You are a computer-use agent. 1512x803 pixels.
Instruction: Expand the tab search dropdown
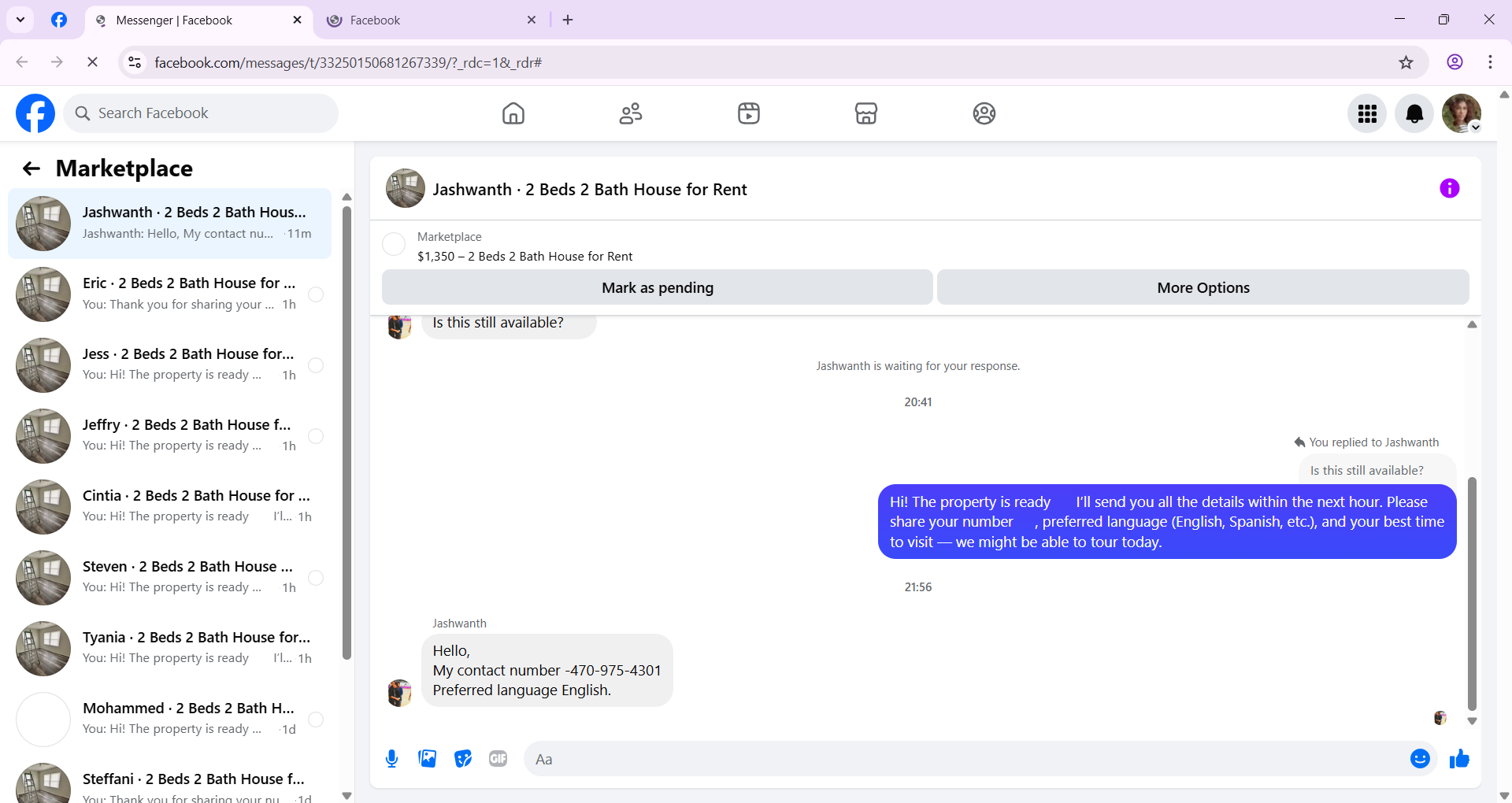tap(20, 20)
